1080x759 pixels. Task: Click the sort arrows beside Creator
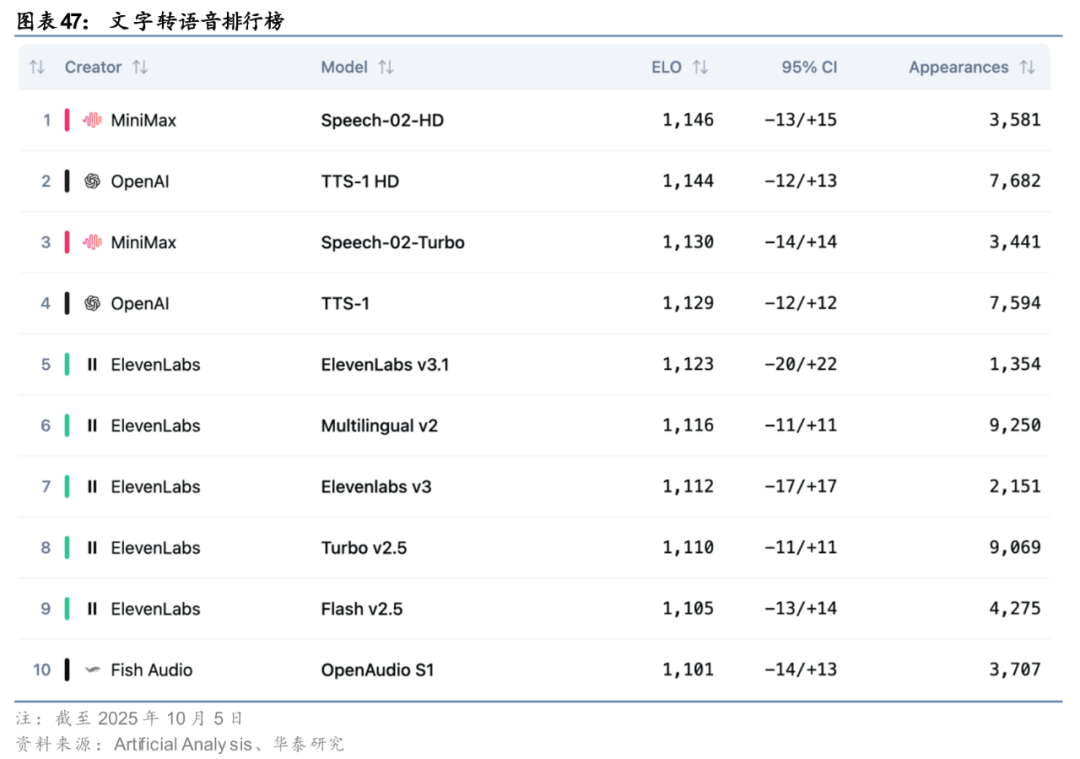point(141,67)
